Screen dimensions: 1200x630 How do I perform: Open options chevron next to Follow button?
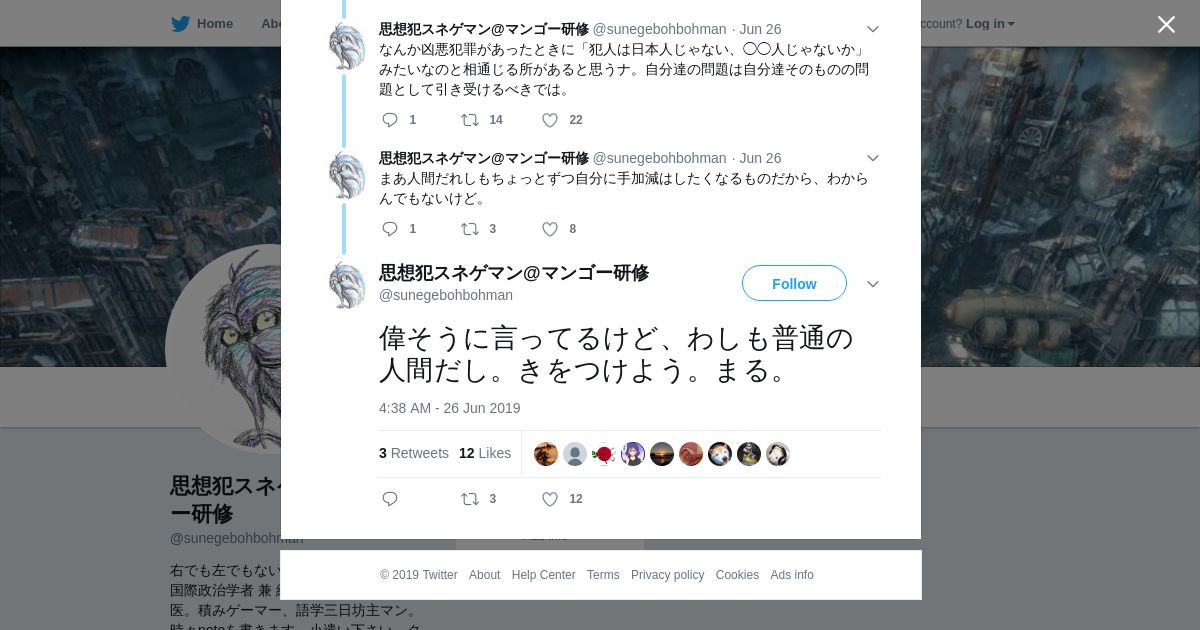872,284
